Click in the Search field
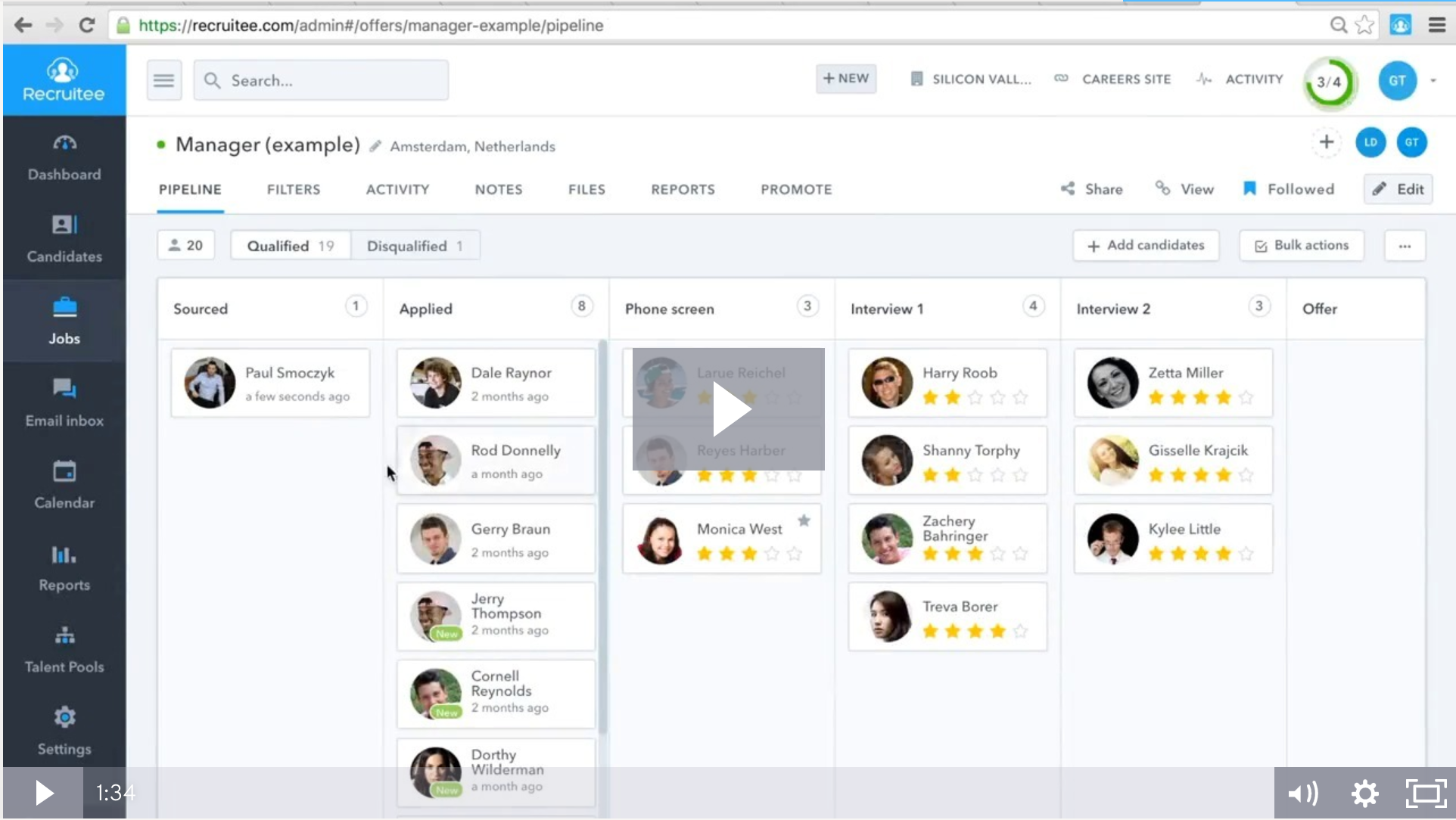Screen dimensions: 1456x820 click(321, 80)
